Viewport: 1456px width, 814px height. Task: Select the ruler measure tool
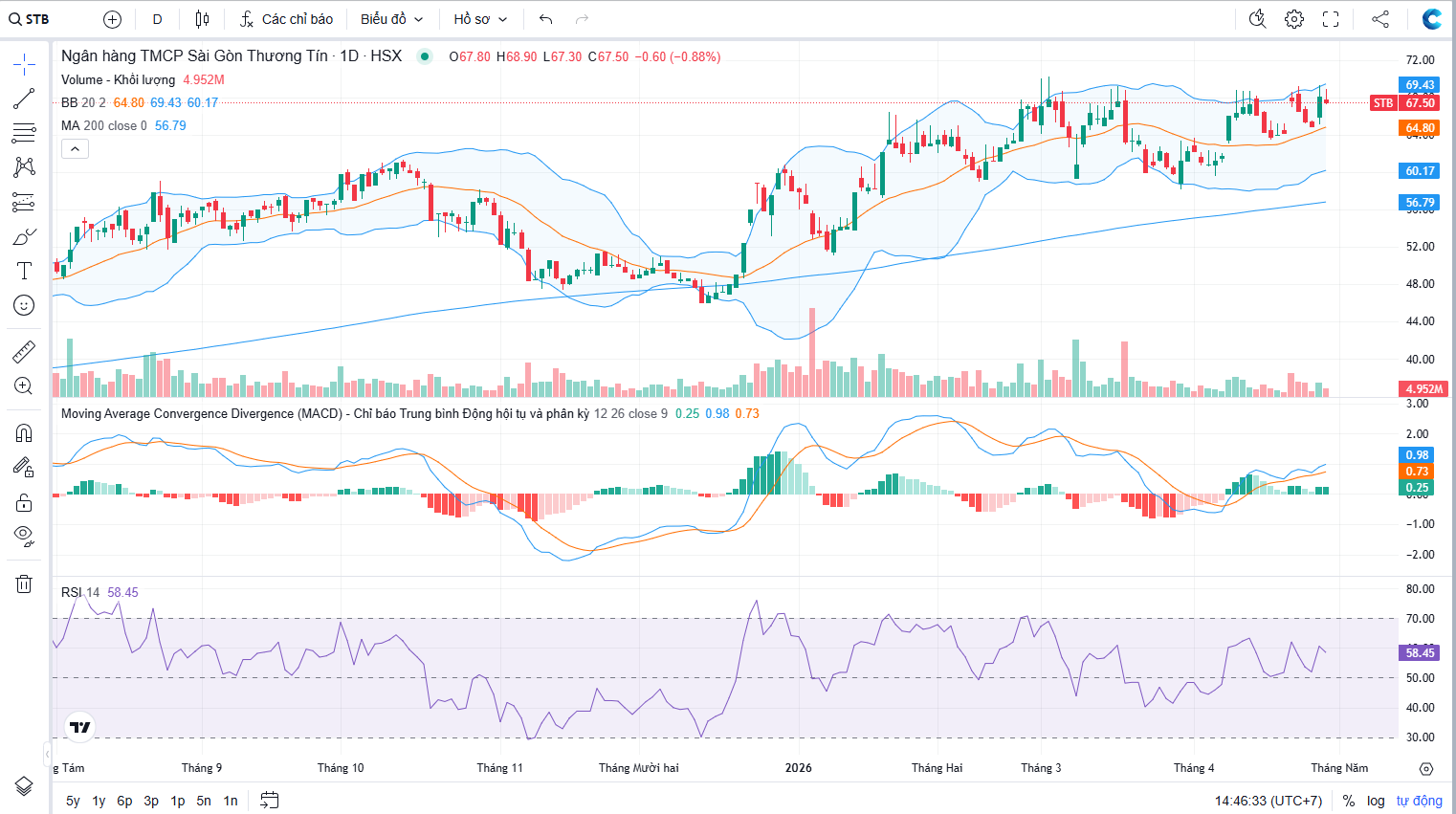(x=24, y=352)
